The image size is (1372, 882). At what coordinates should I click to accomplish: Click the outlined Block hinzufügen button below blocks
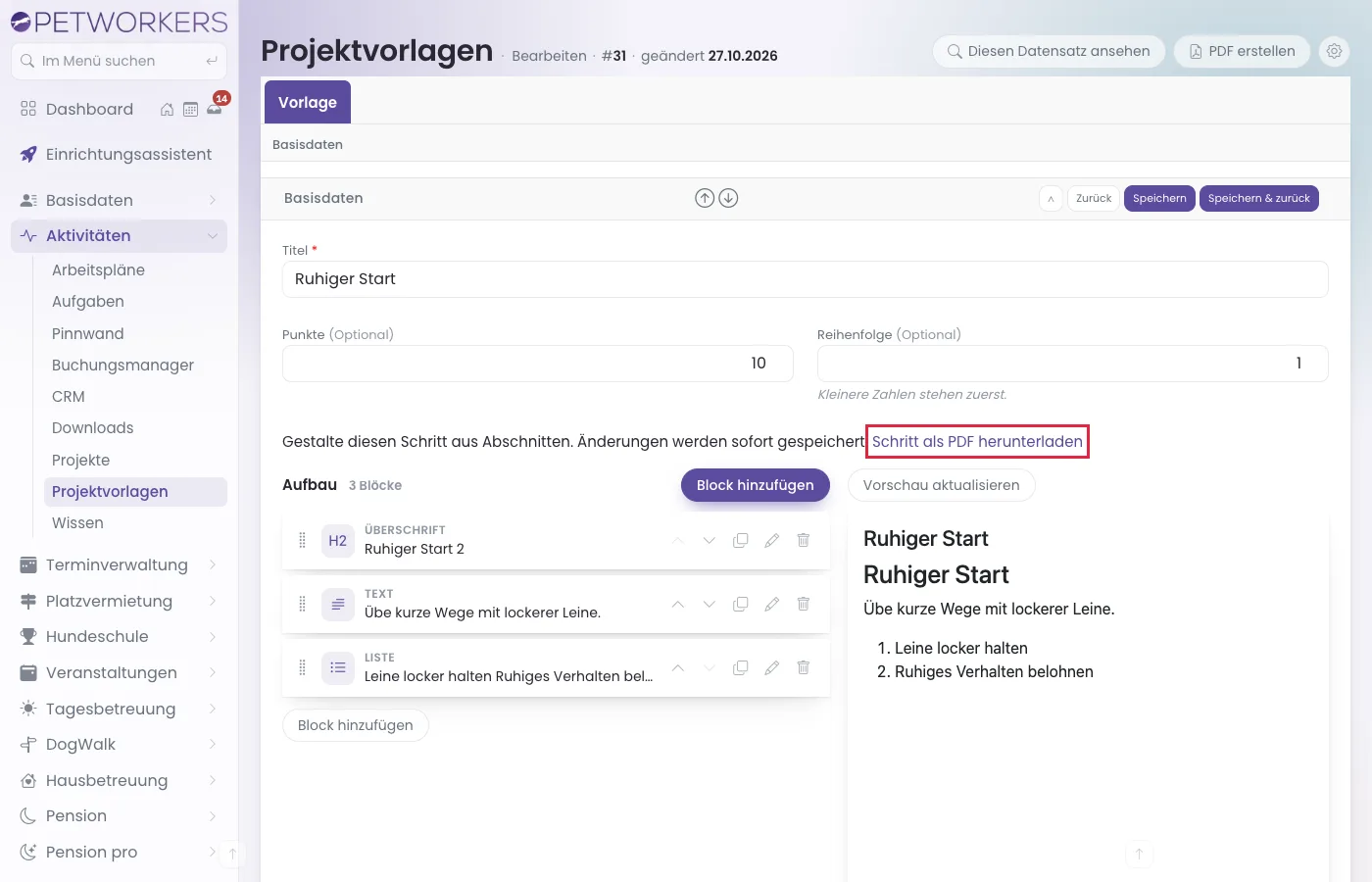[355, 725]
